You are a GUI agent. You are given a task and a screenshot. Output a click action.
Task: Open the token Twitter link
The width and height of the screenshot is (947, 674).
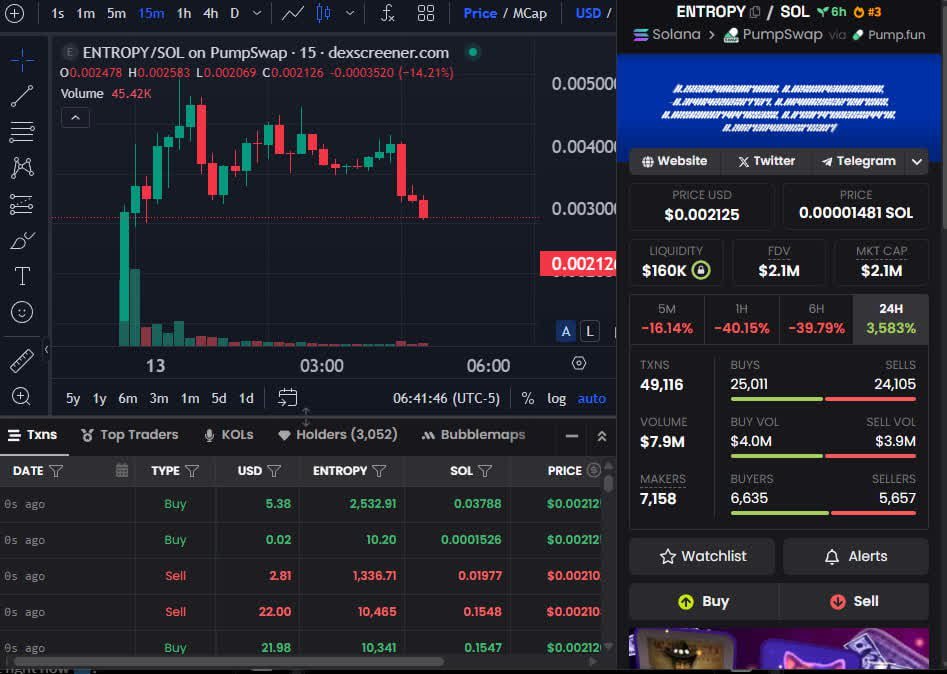[766, 161]
